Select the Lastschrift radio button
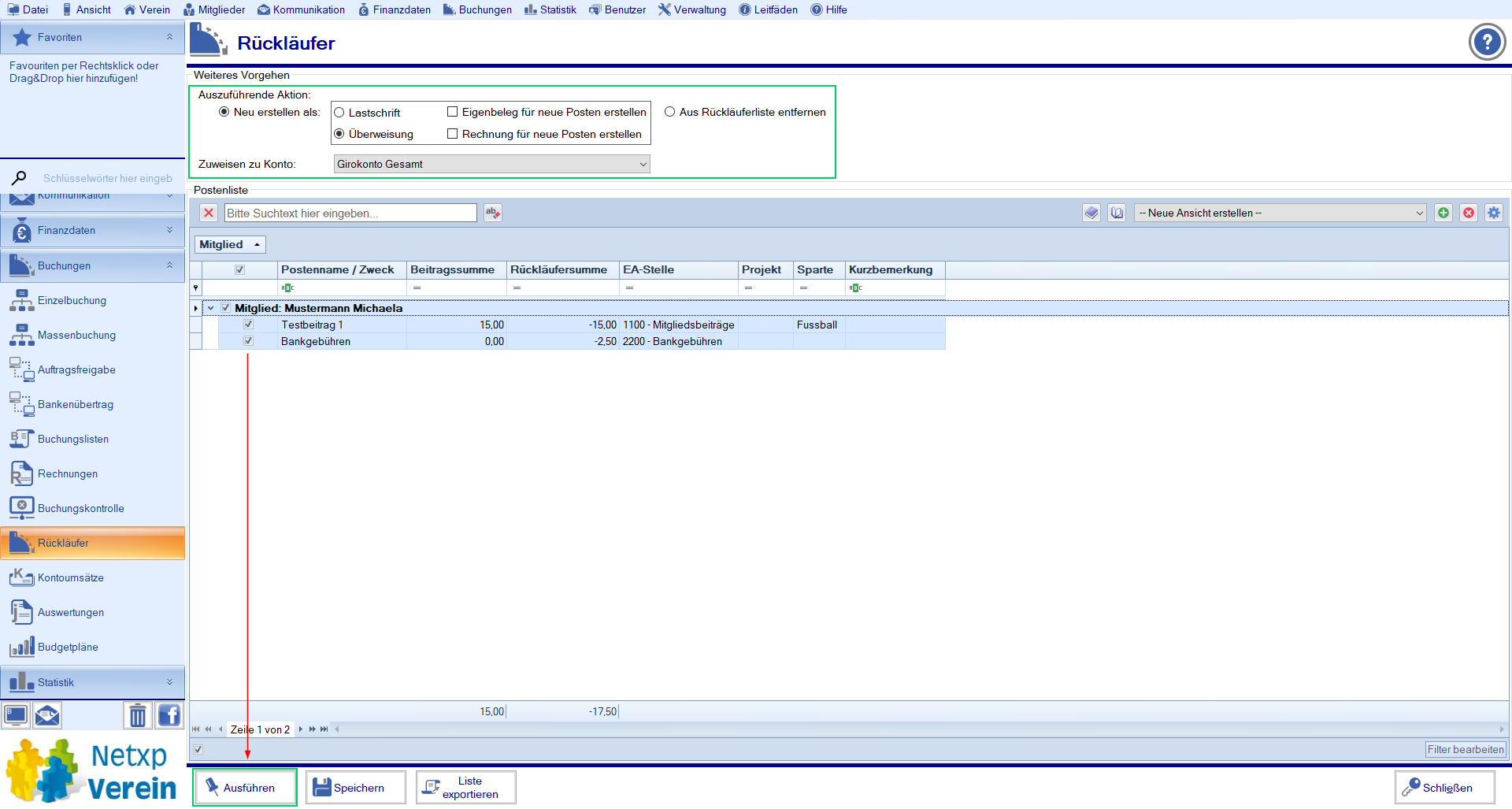 click(339, 113)
